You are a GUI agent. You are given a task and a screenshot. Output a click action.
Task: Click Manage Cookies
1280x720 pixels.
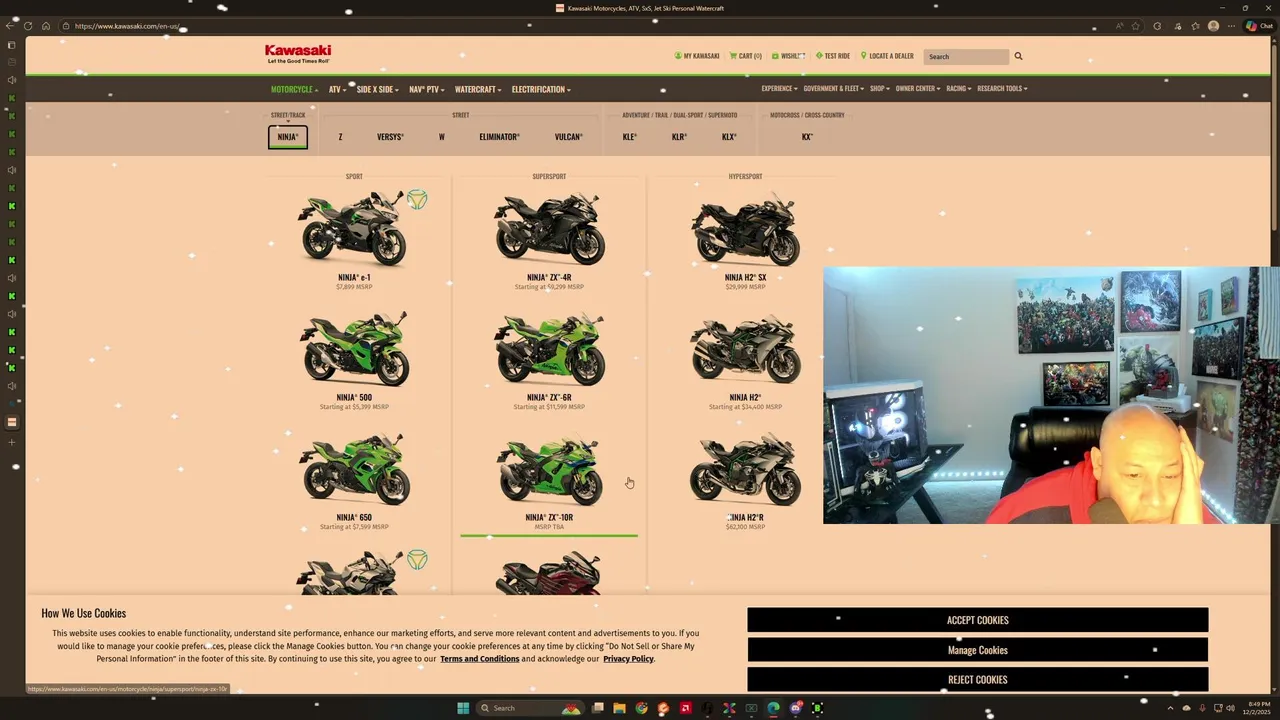click(x=977, y=650)
